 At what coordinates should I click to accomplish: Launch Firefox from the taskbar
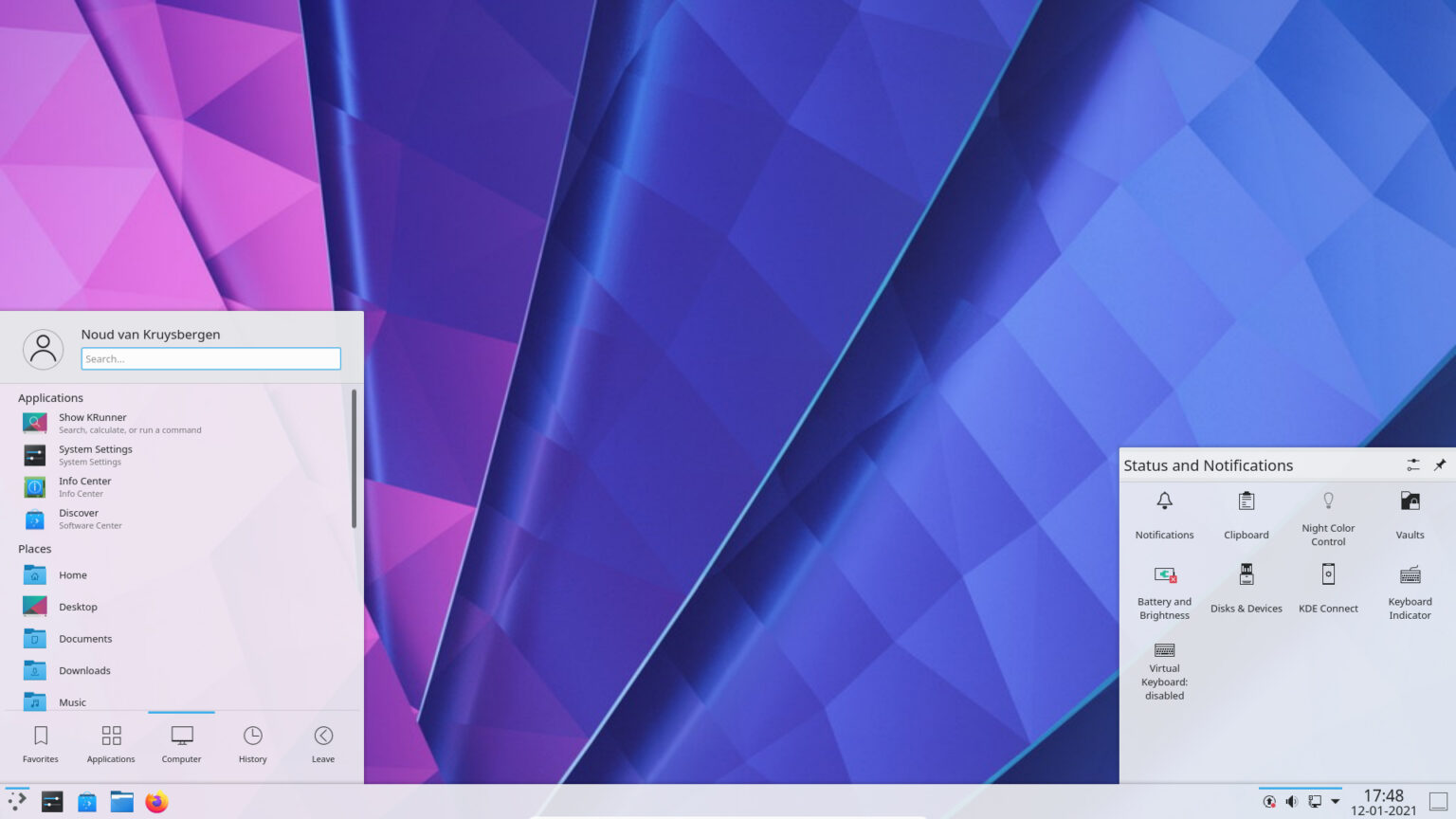click(155, 801)
